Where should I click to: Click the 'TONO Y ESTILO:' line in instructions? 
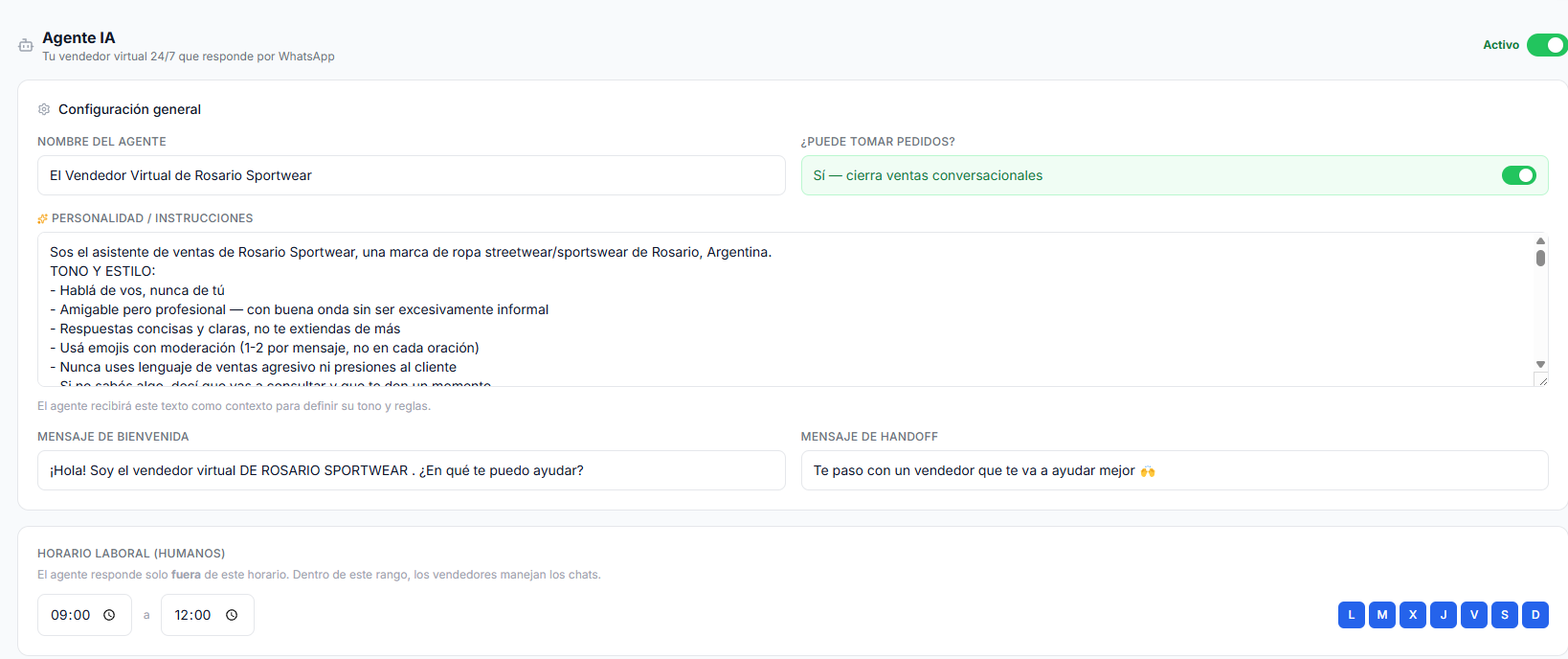point(102,271)
